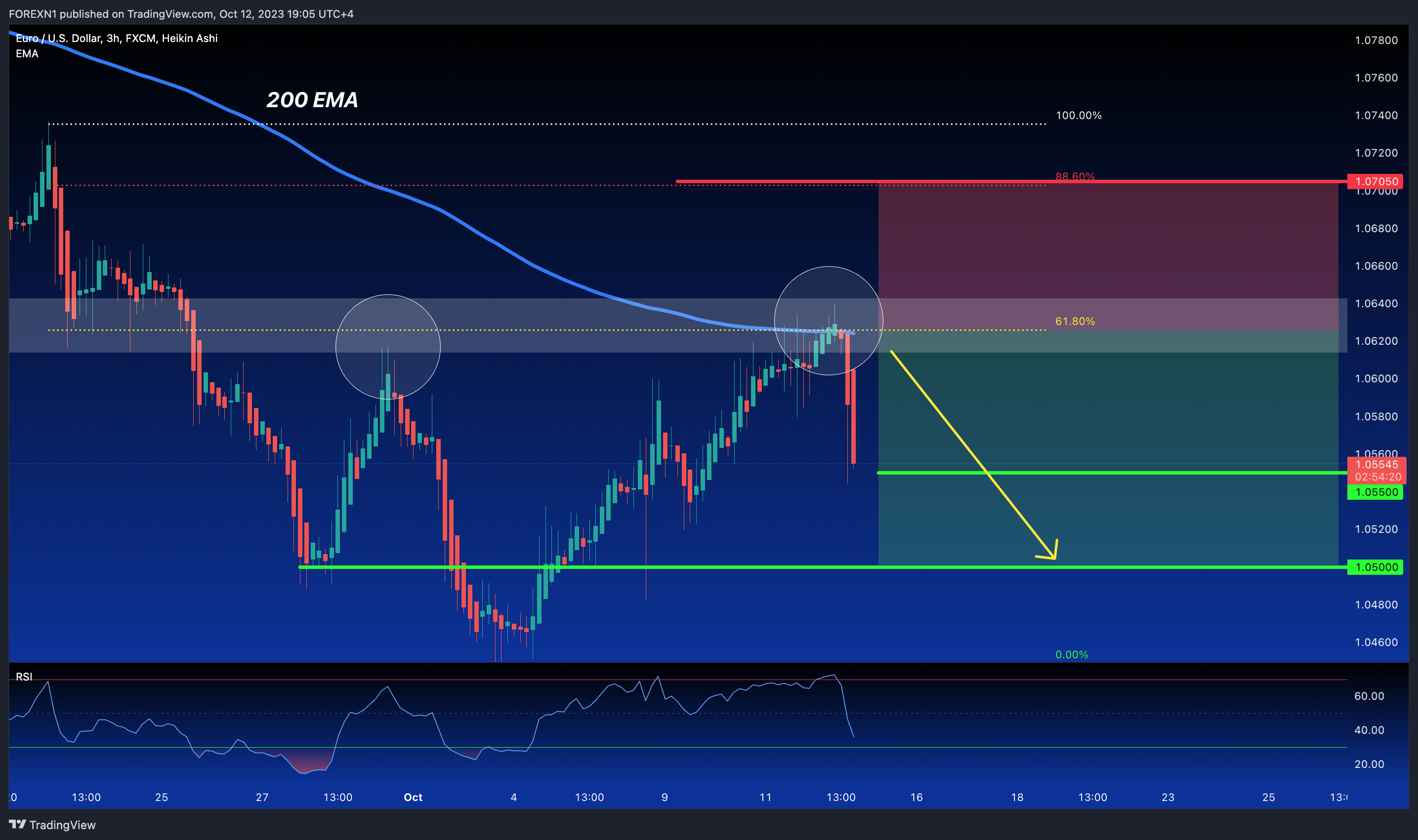Click the 61.80% Fibonacci level label
This screenshot has height=840, width=1418.
coord(1075,321)
